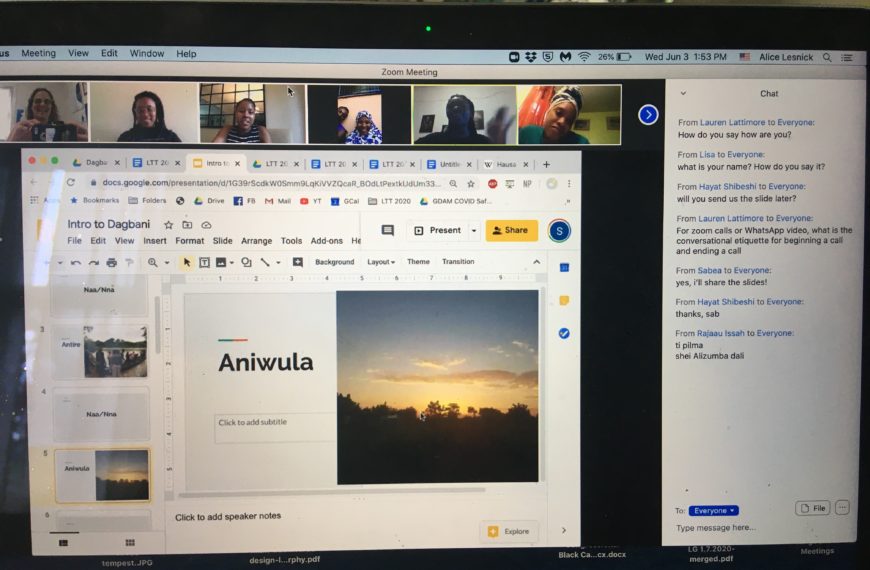Viewport: 870px width, 570px height.
Task: Open Google Calendar in the side panel
Action: click(564, 268)
